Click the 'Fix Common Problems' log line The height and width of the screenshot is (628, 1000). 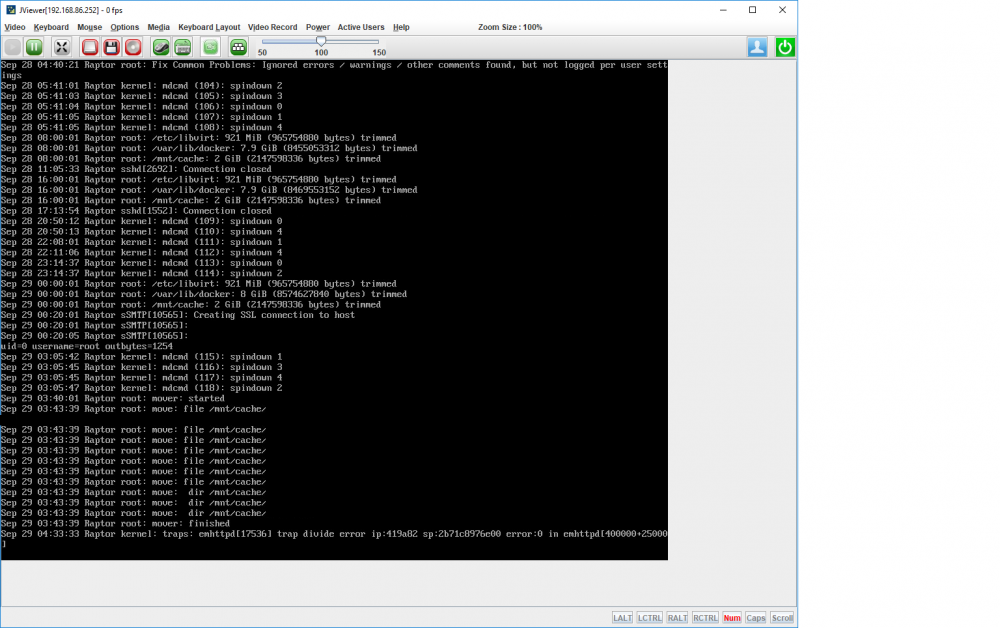(334, 69)
